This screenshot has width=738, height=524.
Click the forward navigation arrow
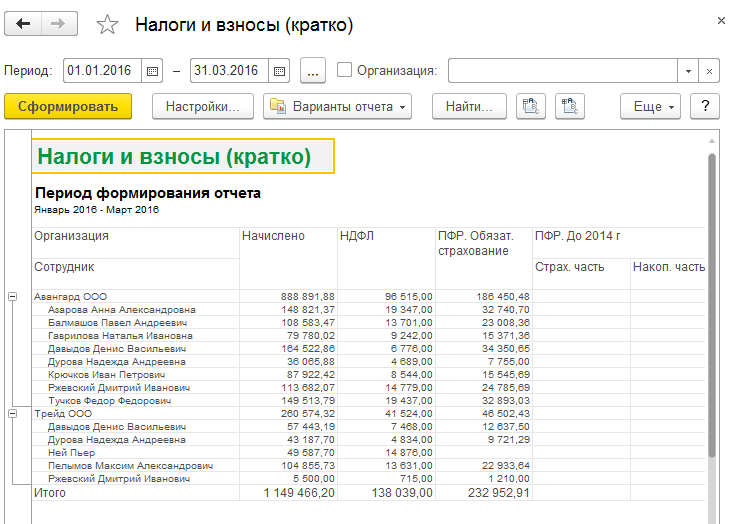(x=58, y=24)
